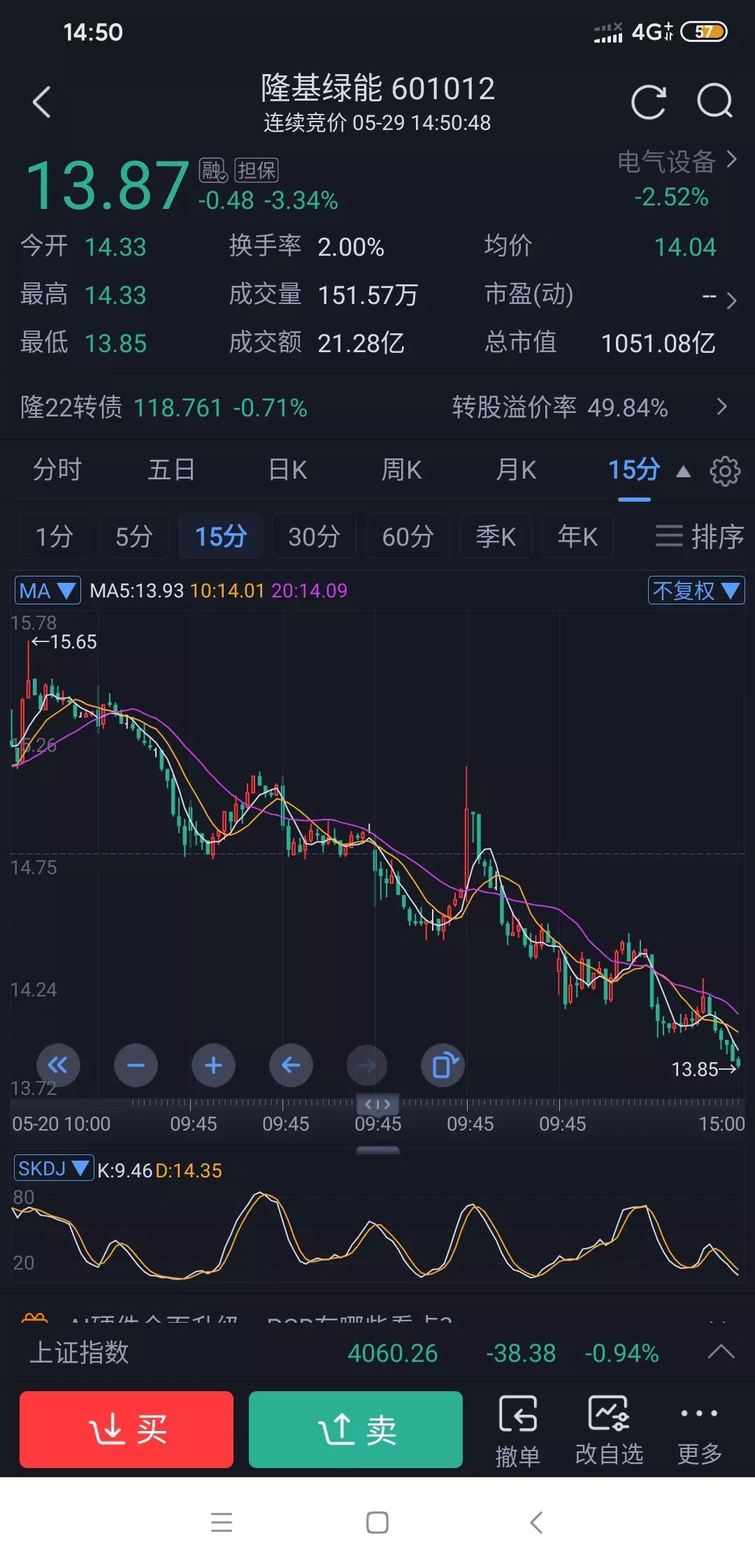
Task: Zoom in the chart with plus button
Action: (213, 1065)
